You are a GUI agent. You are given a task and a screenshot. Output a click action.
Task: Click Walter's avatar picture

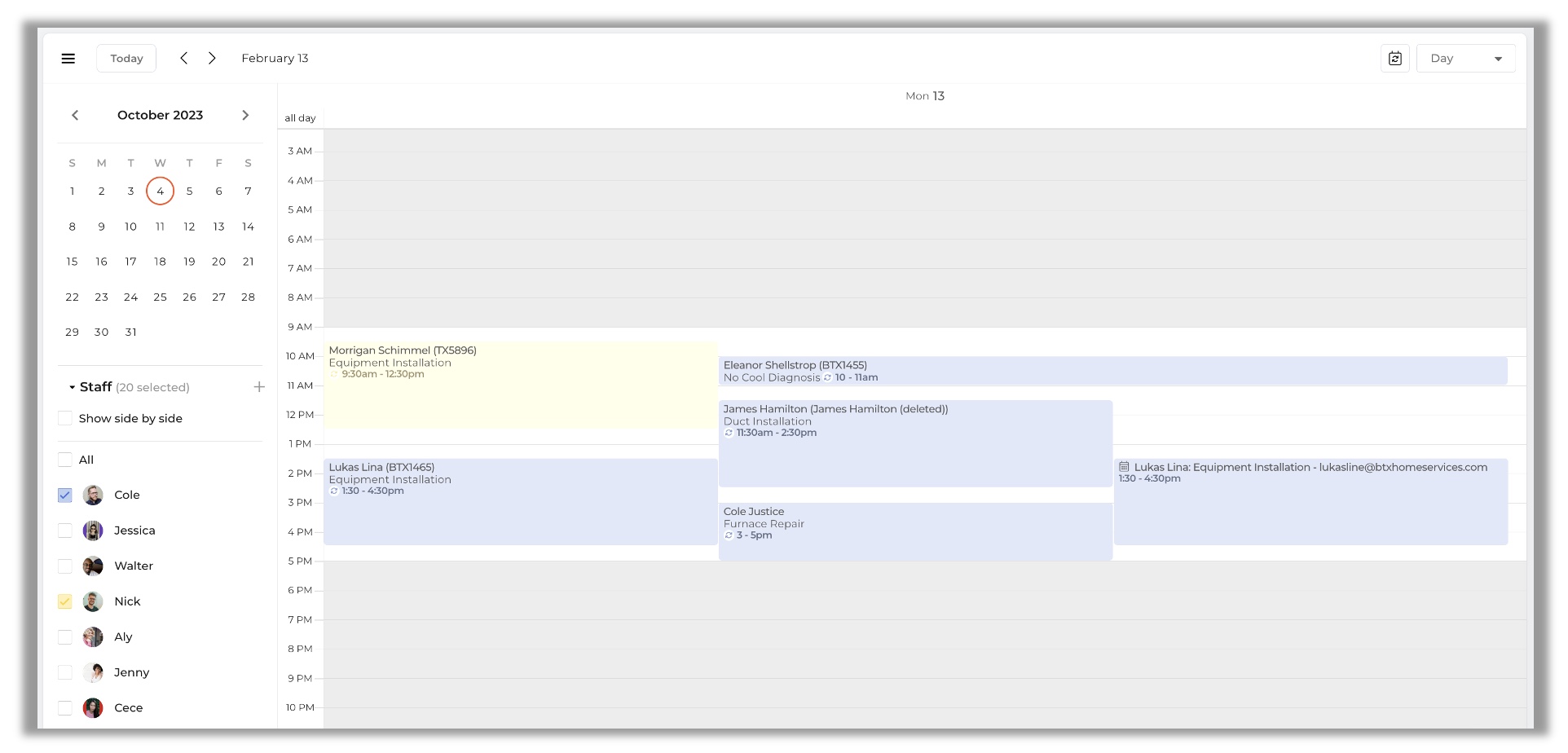coord(93,566)
